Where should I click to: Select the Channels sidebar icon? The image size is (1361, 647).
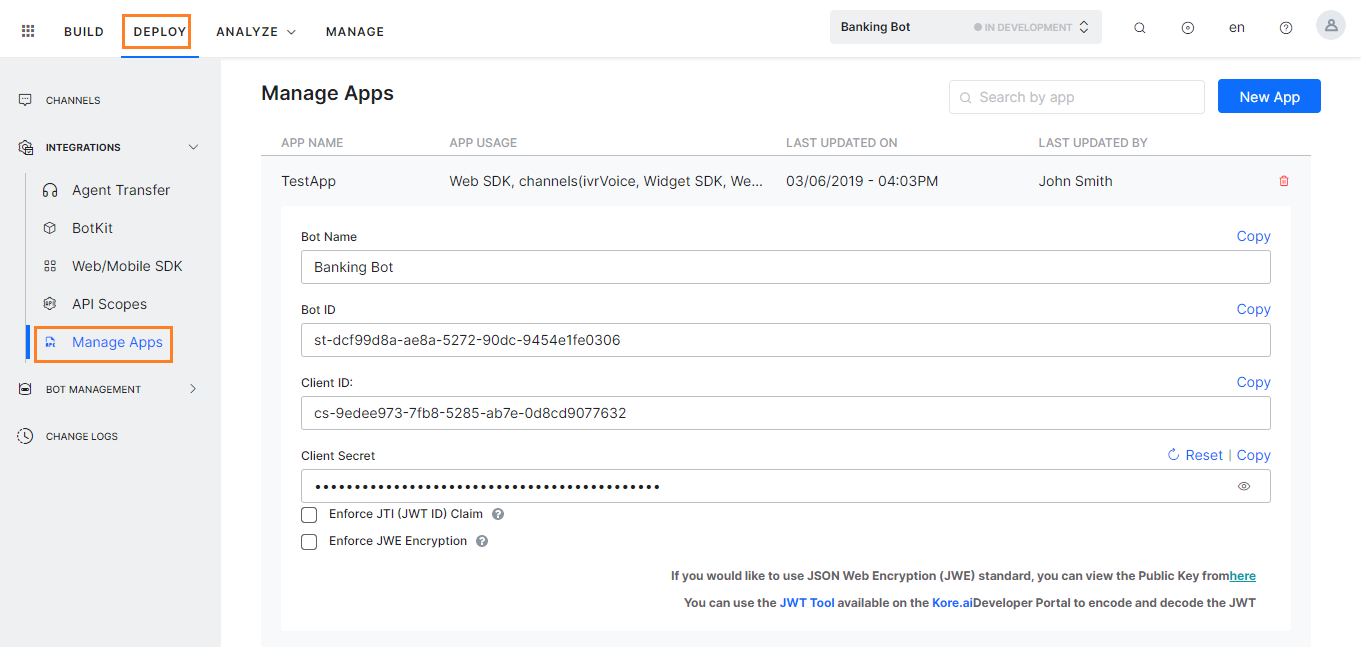[x=24, y=99]
